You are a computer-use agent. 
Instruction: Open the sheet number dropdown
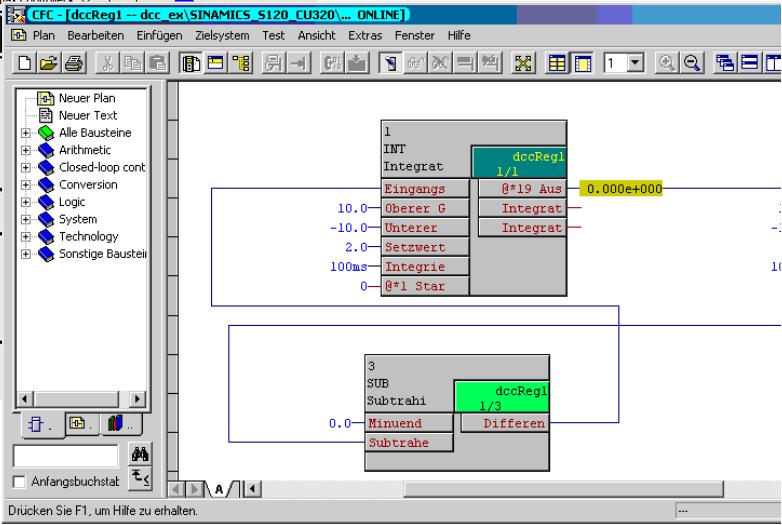[635, 63]
